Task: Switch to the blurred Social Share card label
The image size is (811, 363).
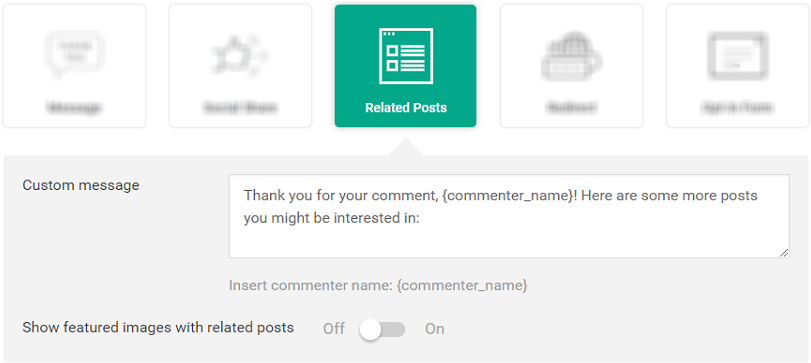Action: coord(240,108)
